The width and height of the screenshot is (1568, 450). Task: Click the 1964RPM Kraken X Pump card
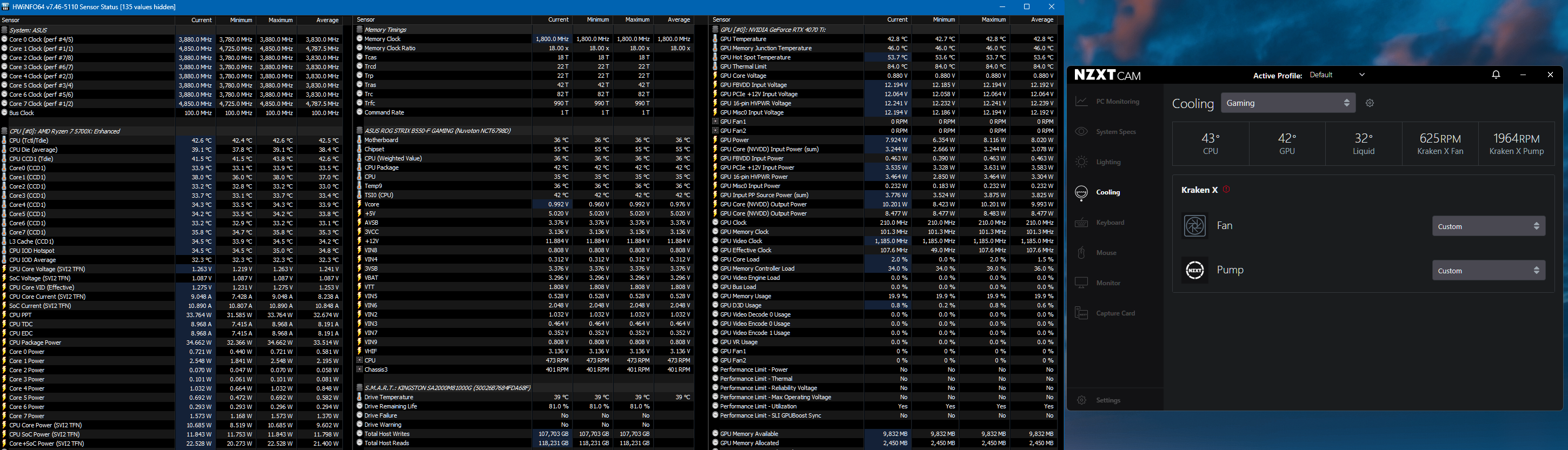point(1516,144)
